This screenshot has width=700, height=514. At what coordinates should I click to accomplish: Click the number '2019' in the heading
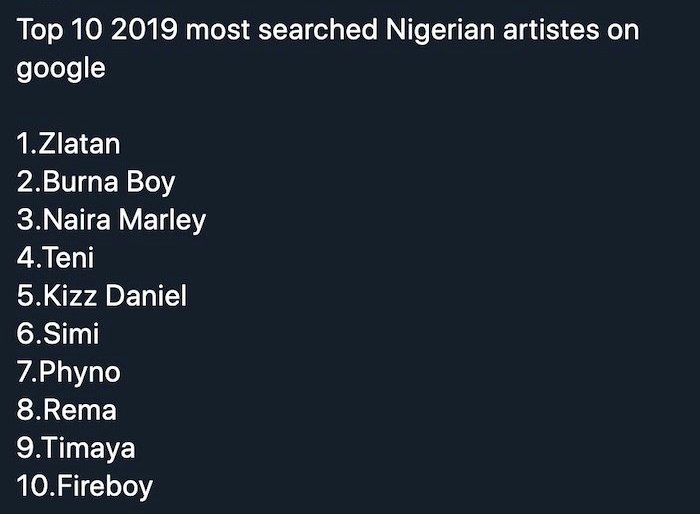pyautogui.click(x=144, y=30)
